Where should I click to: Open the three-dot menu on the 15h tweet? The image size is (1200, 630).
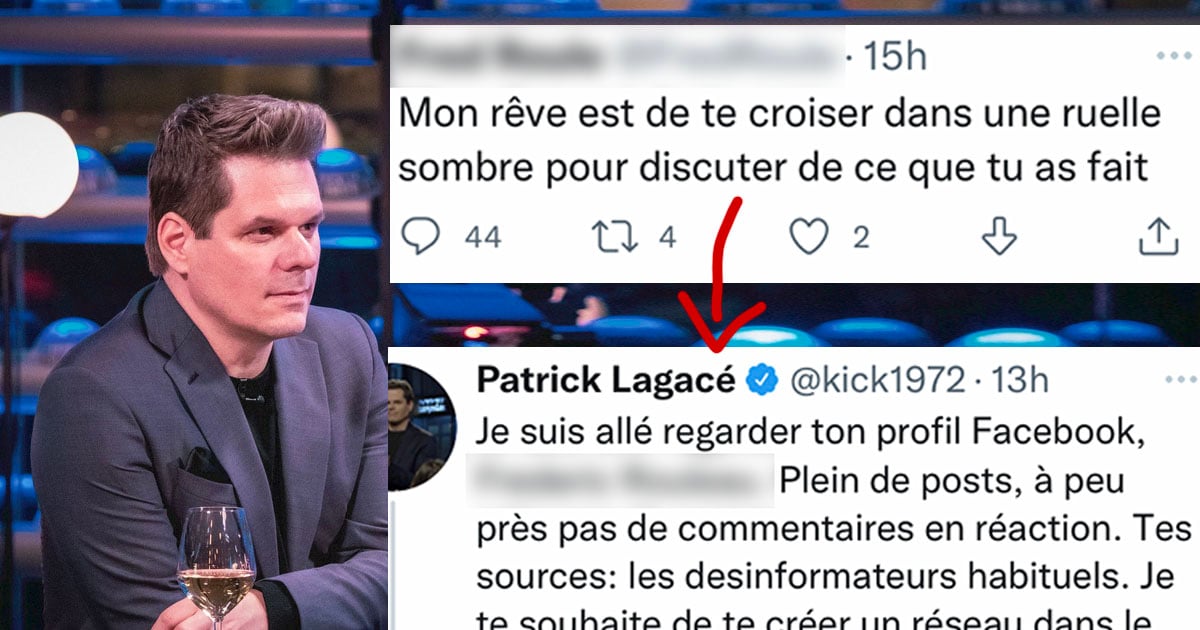pos(1173,56)
